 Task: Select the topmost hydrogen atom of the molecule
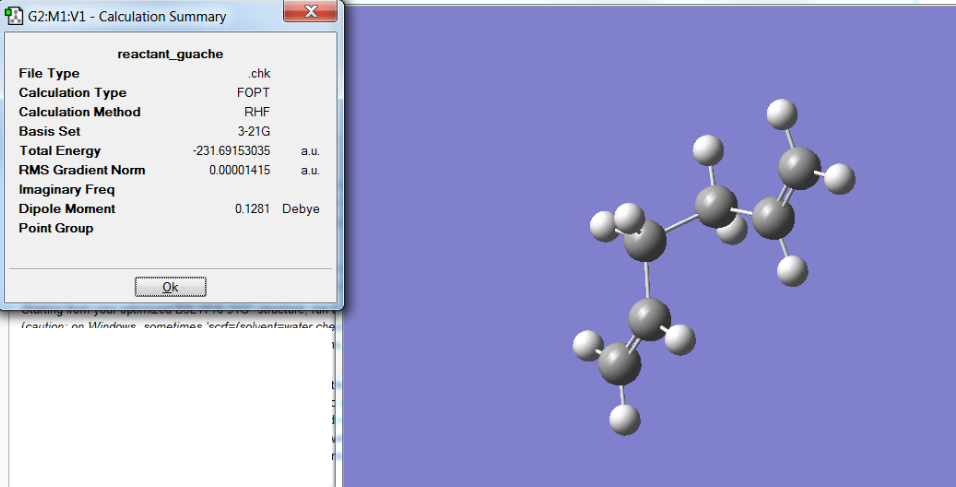pyautogui.click(x=782, y=114)
